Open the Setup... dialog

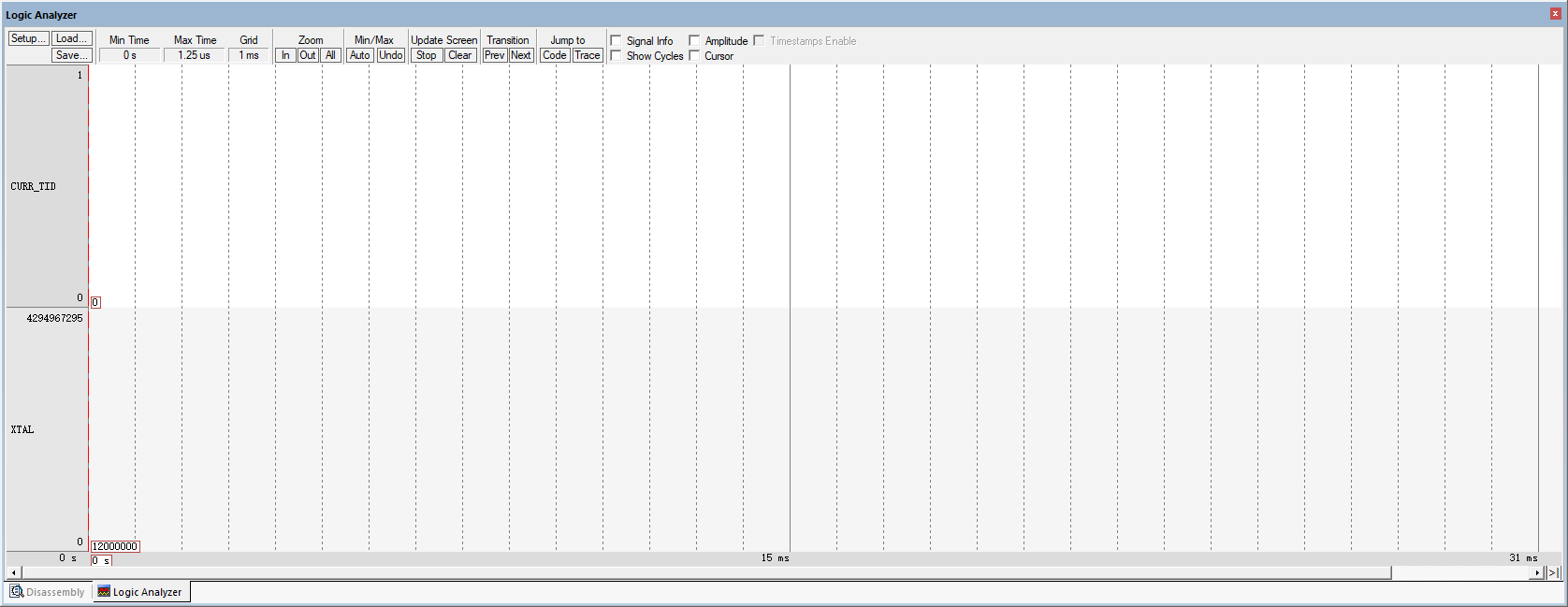28,38
